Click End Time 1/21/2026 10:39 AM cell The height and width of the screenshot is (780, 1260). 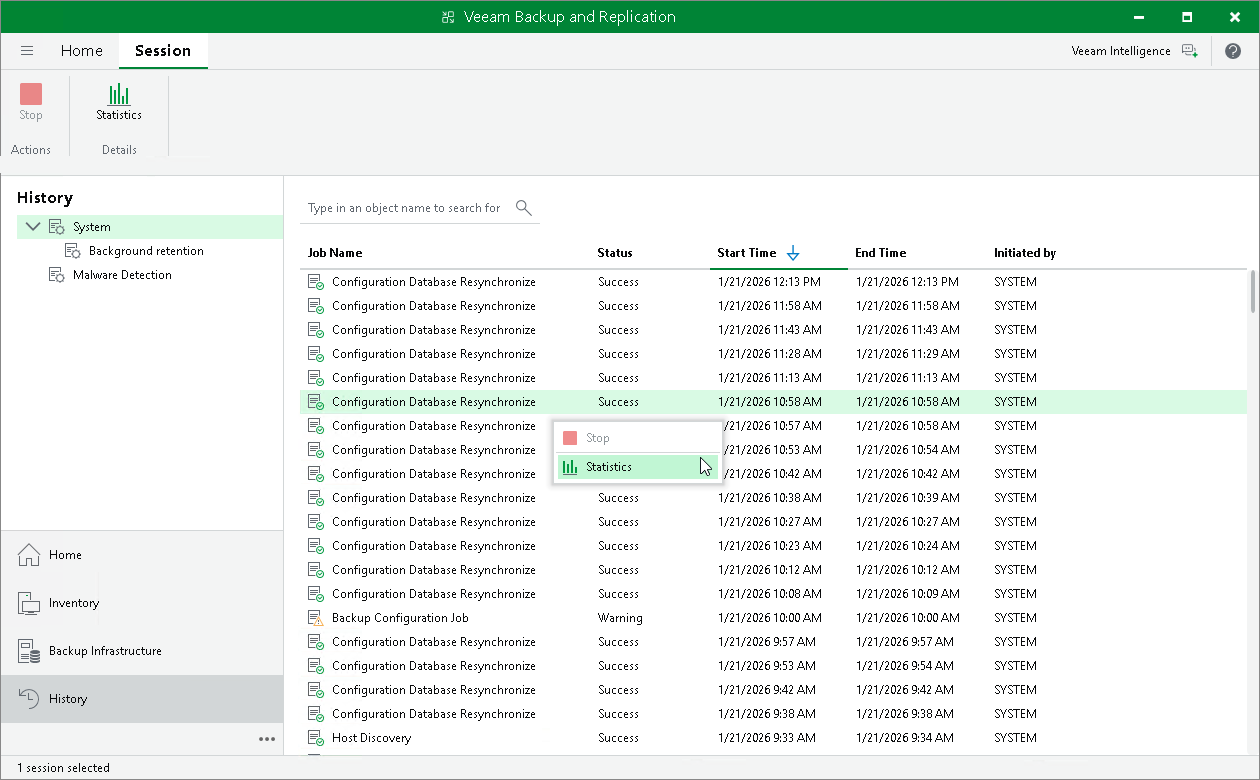(x=907, y=498)
